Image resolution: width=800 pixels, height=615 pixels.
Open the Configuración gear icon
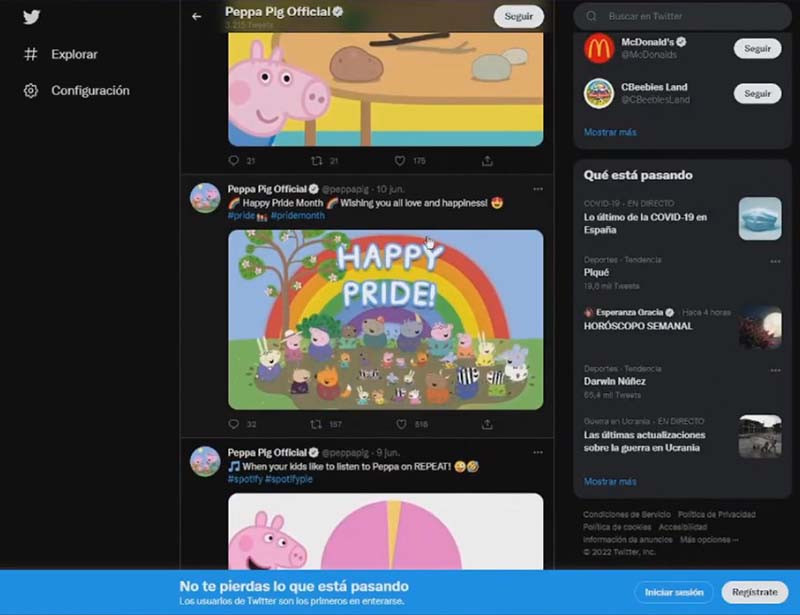(31, 91)
